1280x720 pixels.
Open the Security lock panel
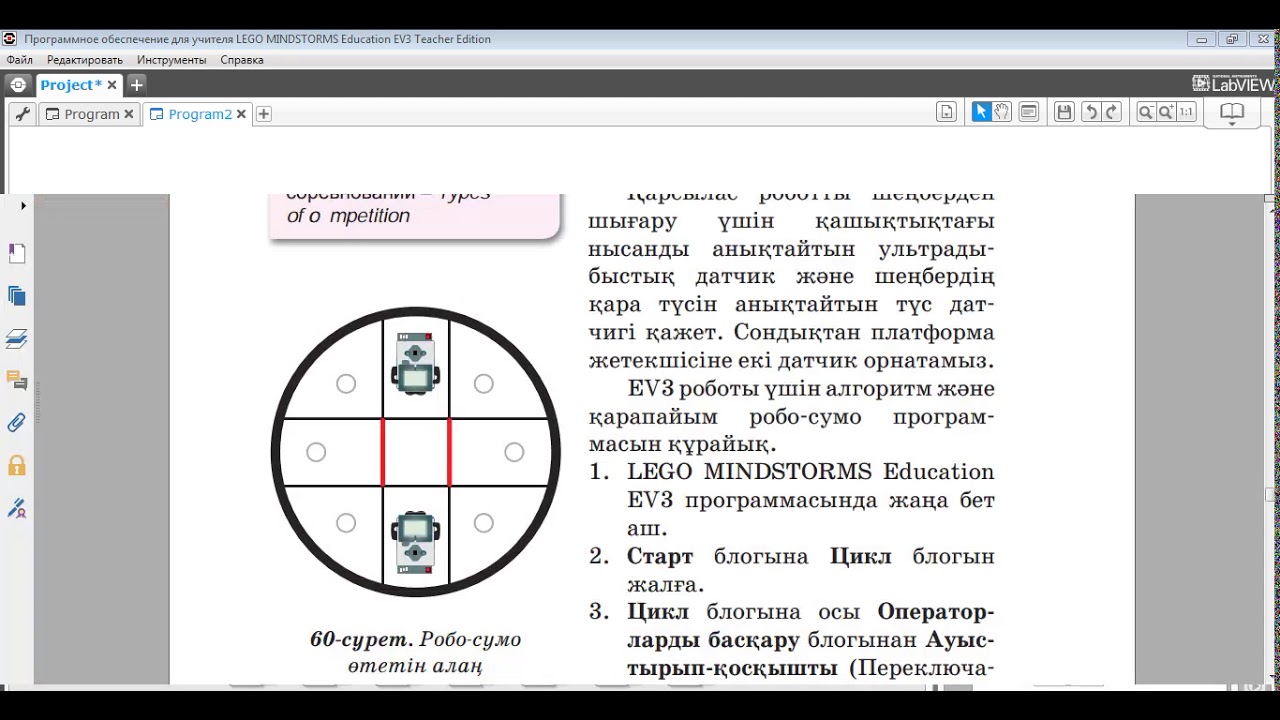(16, 465)
